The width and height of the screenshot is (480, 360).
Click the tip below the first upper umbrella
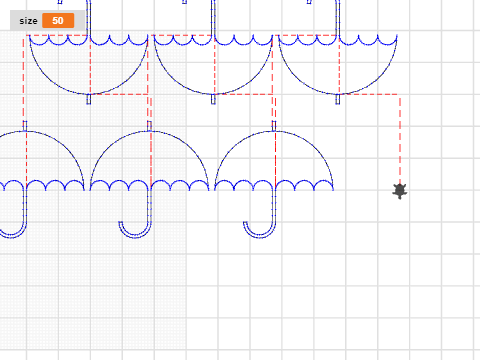point(89,99)
